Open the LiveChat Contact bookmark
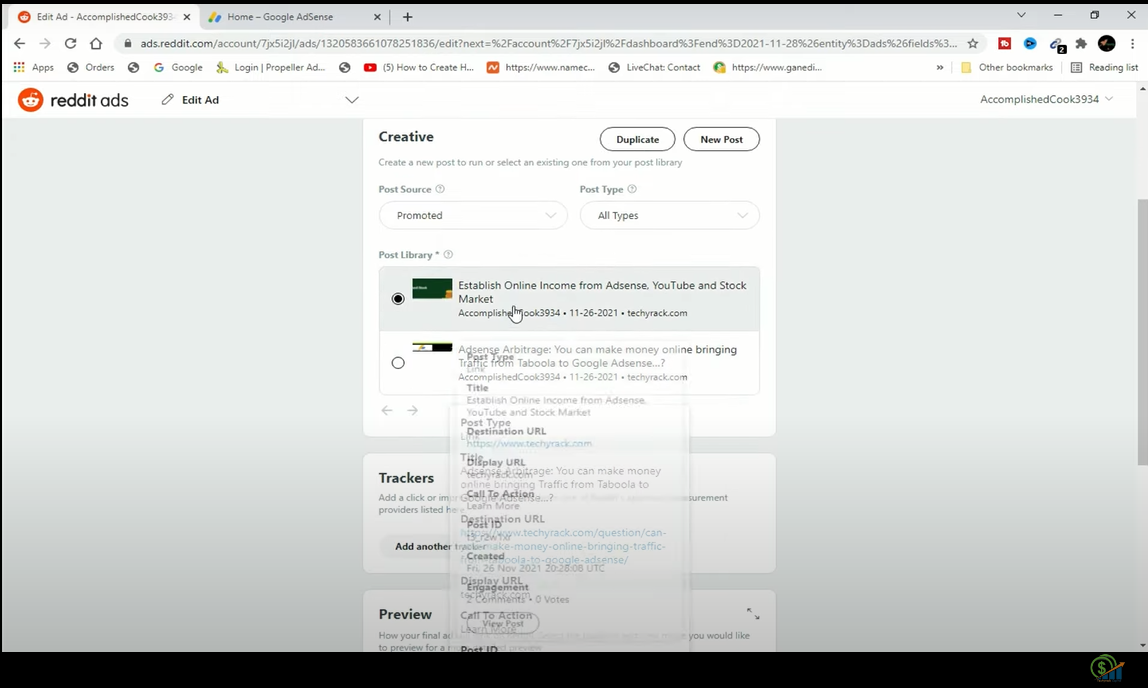Screen dimensions: 1148x688 click(x=655, y=67)
